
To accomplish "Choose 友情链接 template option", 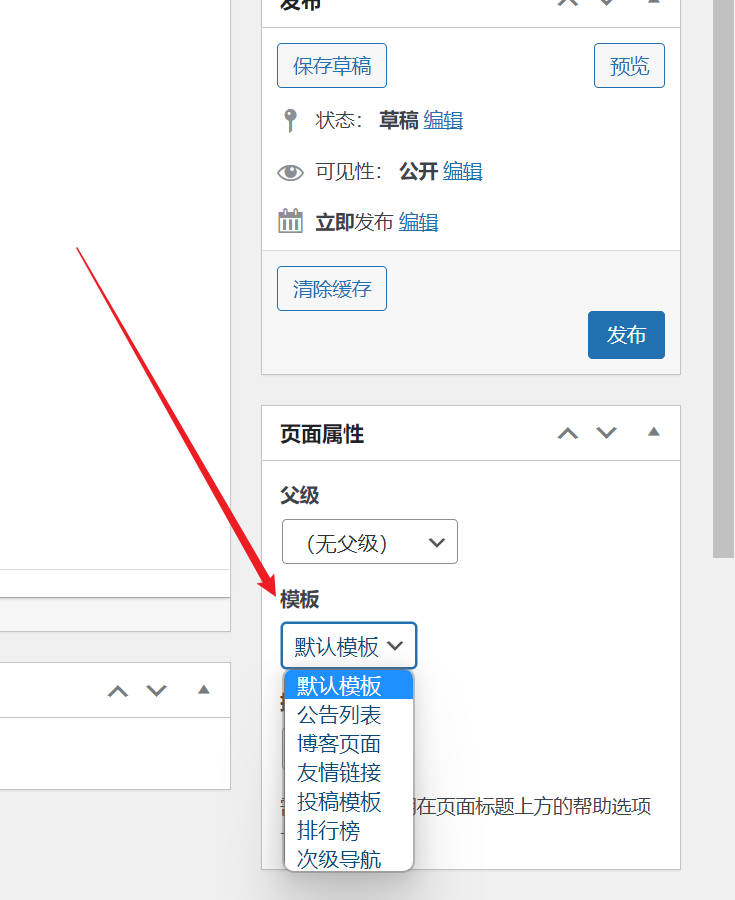I will coord(339,772).
